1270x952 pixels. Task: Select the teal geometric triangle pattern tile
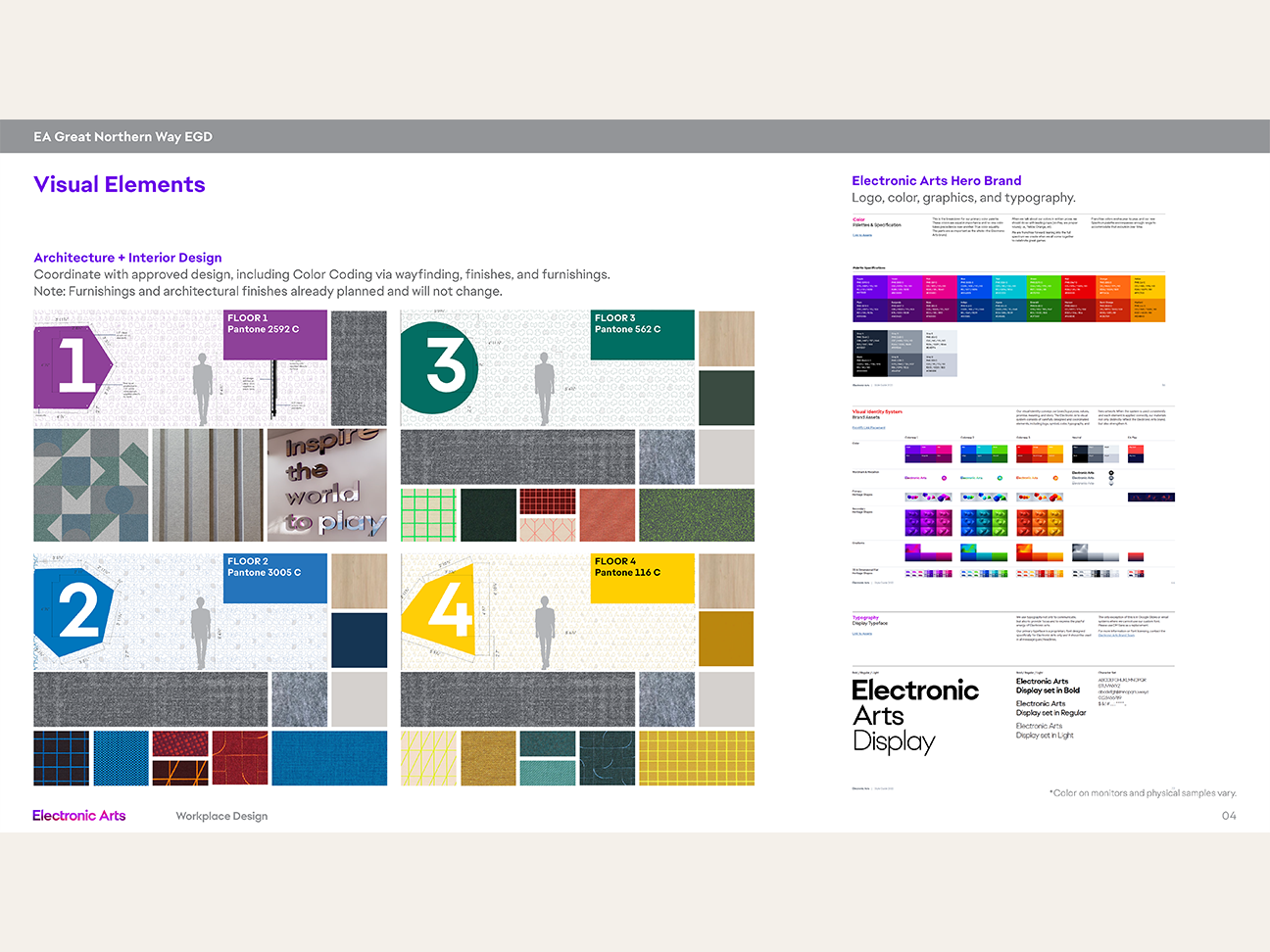pyautogui.click(x=91, y=485)
